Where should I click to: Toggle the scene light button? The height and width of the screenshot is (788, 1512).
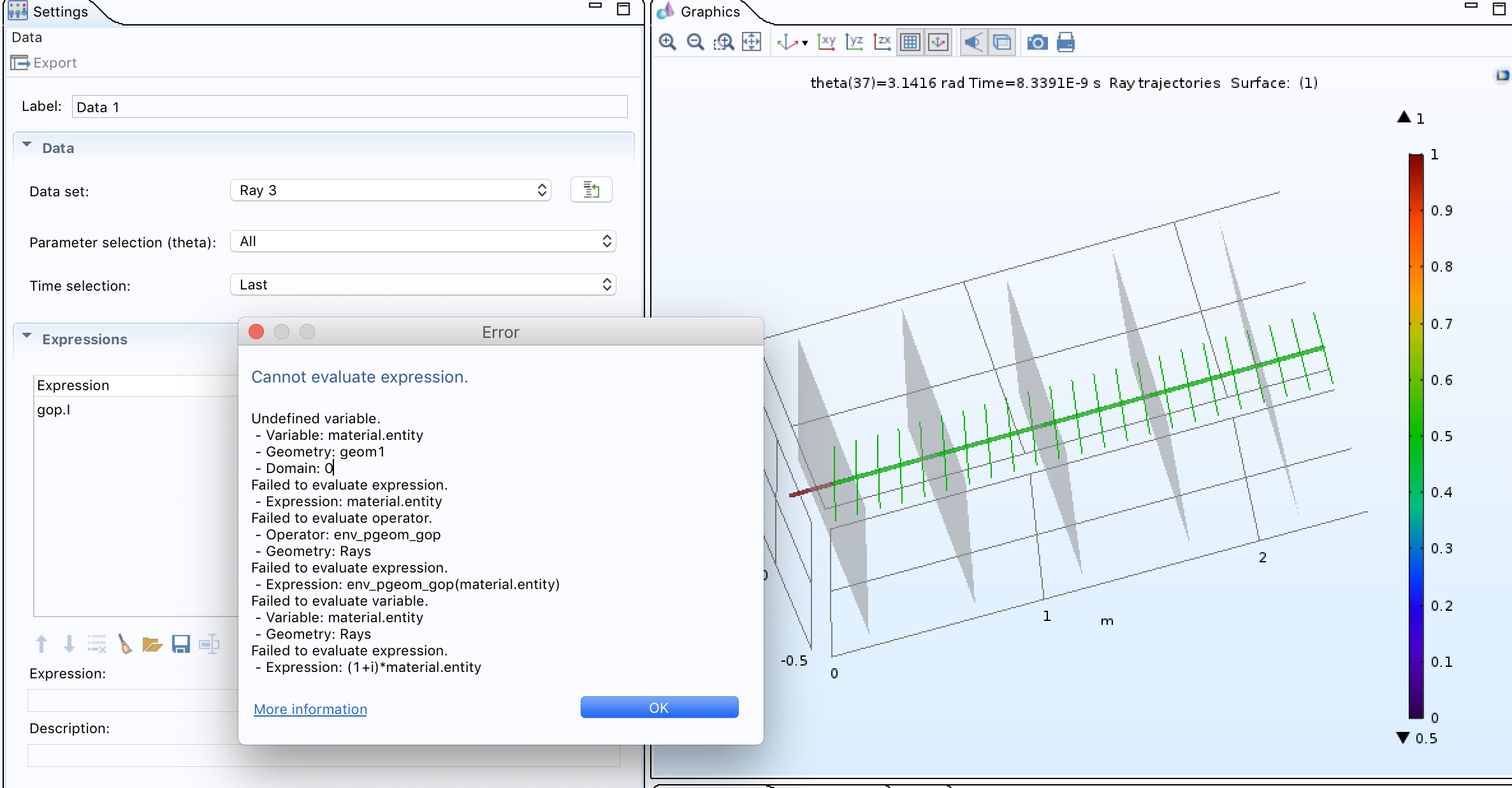973,42
